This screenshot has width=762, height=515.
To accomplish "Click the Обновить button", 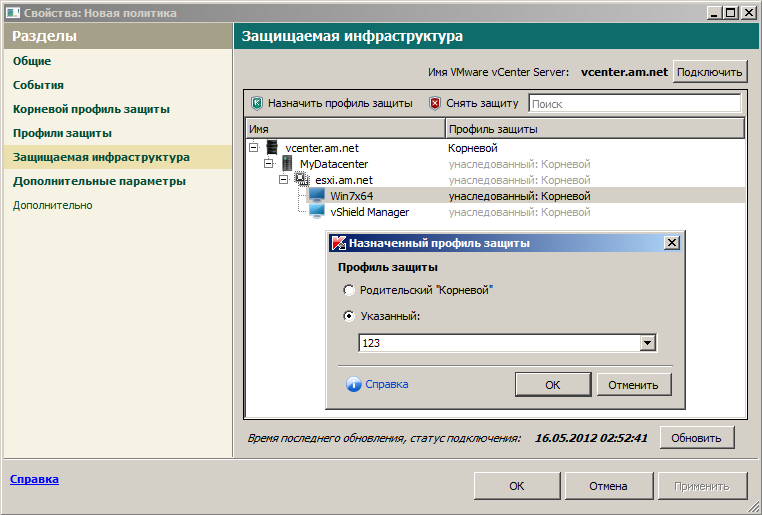I will pyautogui.click(x=696, y=438).
